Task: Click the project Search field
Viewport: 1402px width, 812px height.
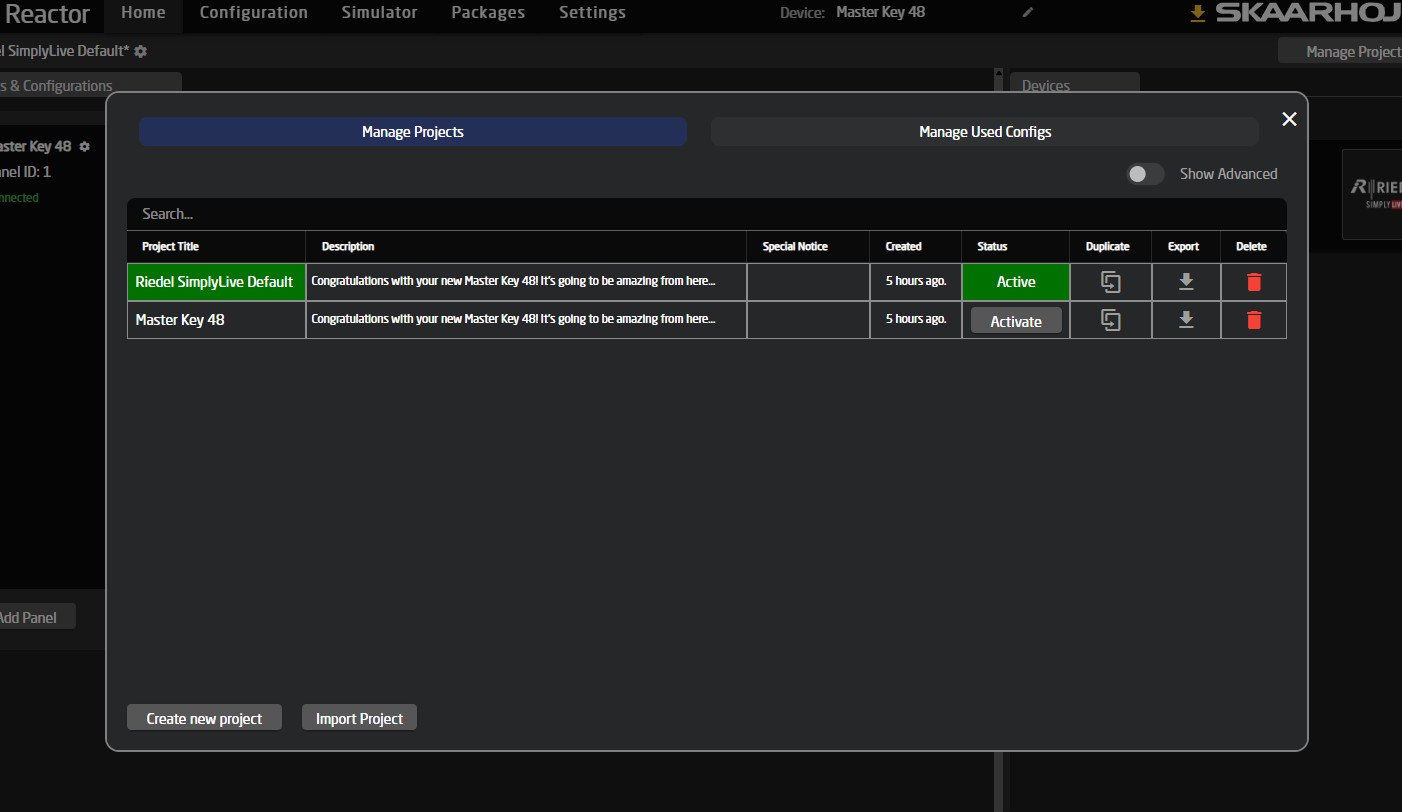Action: click(x=707, y=214)
